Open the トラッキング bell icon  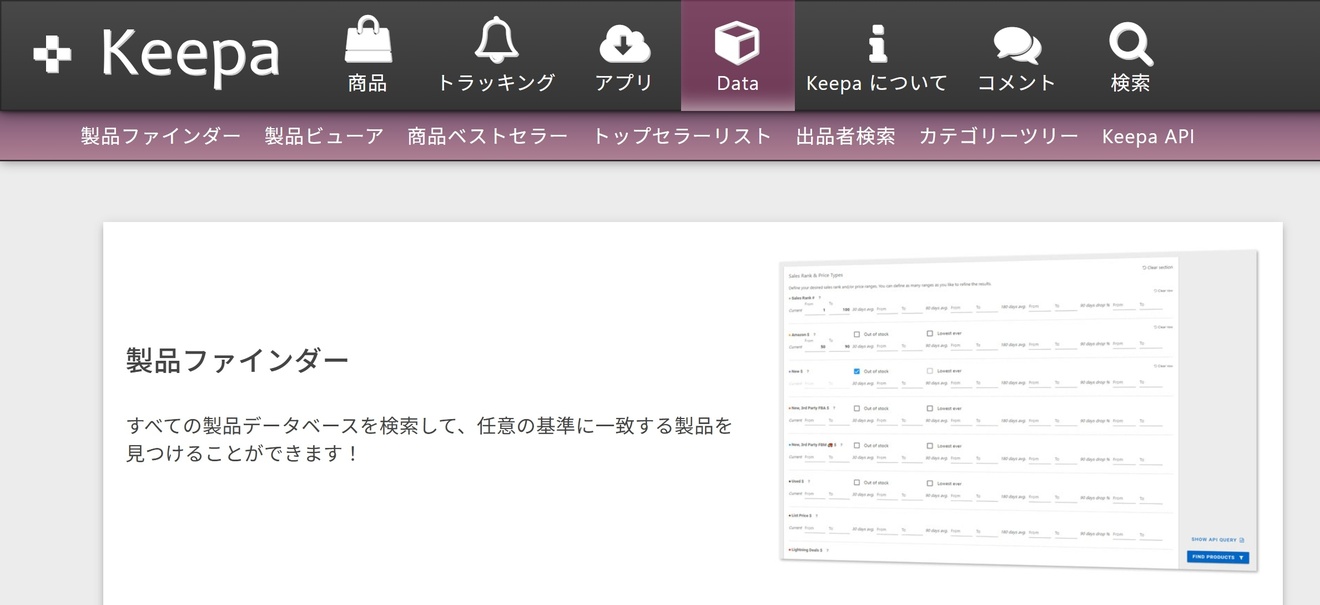tap(497, 41)
